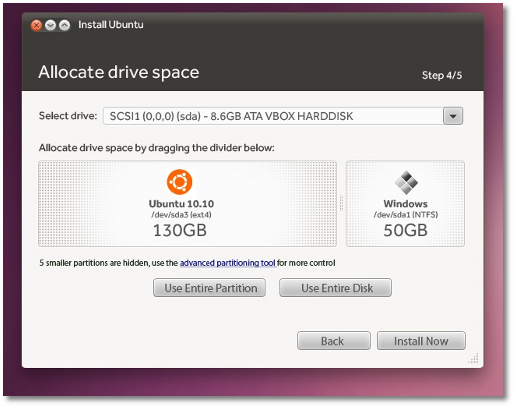Click the Use Entire Disk button
This screenshot has height=407, width=514.
[335, 288]
